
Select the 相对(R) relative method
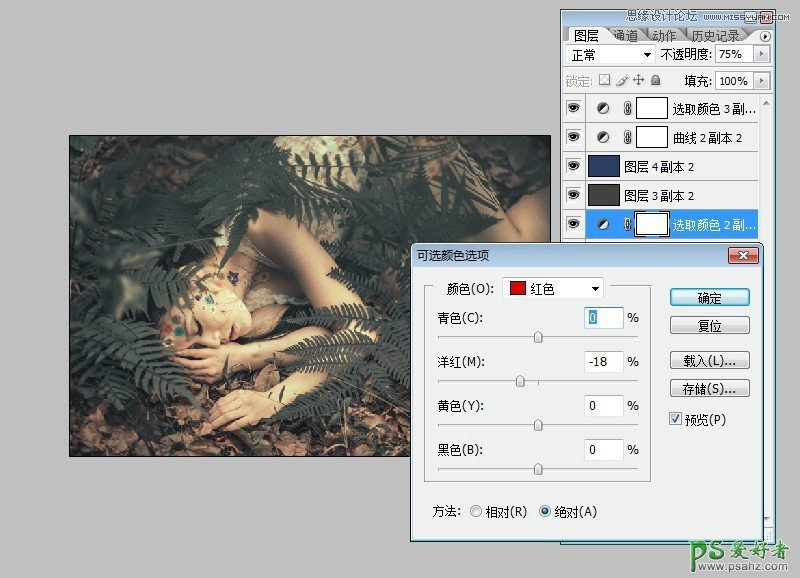point(475,511)
